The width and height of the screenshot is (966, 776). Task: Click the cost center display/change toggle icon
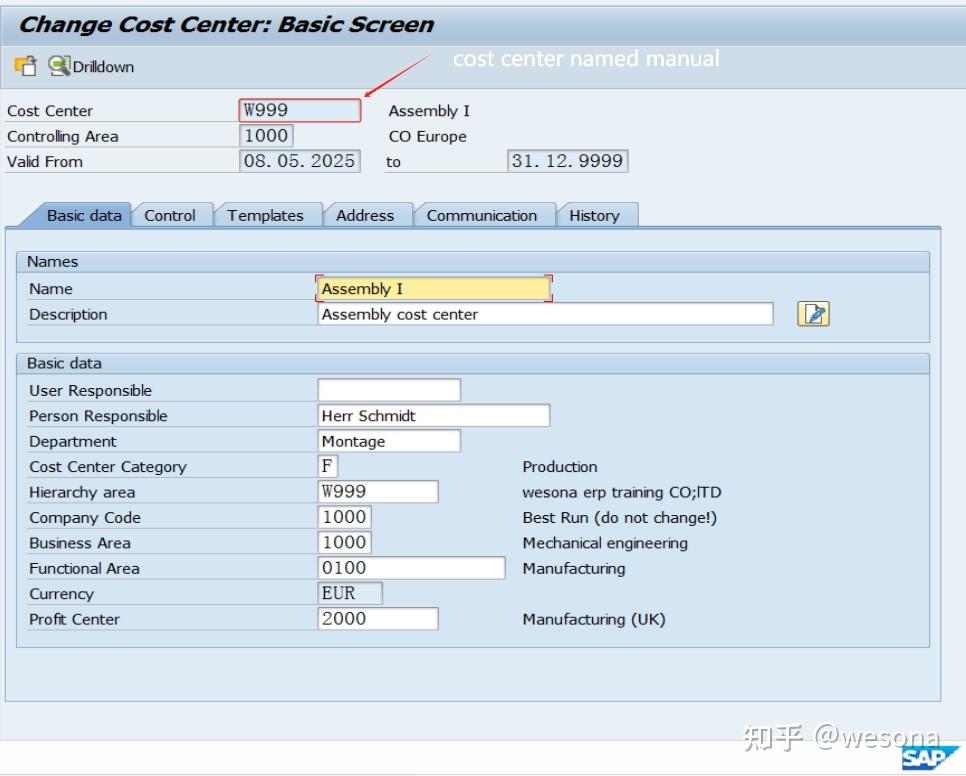(25, 66)
